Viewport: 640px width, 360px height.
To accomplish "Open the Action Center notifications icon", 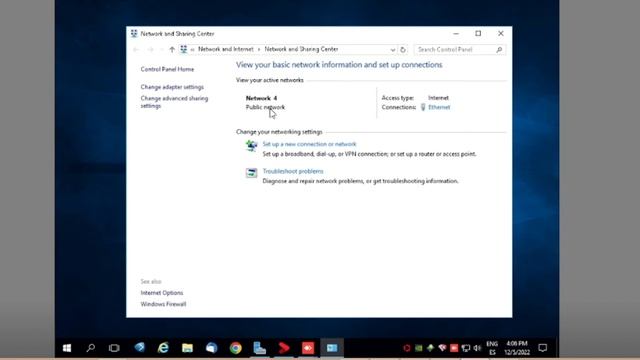I will [x=542, y=348].
